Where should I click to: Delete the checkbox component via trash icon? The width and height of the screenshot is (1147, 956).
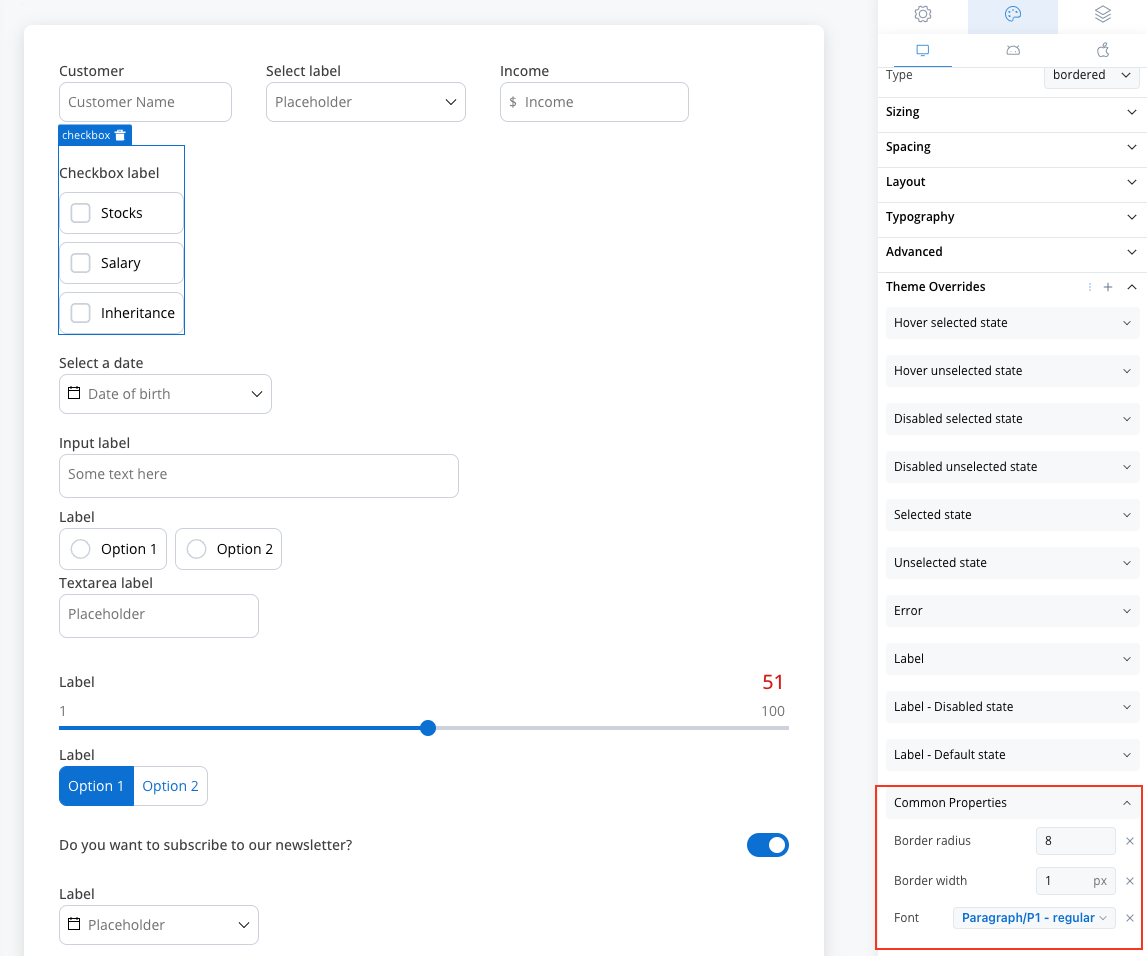pos(120,135)
